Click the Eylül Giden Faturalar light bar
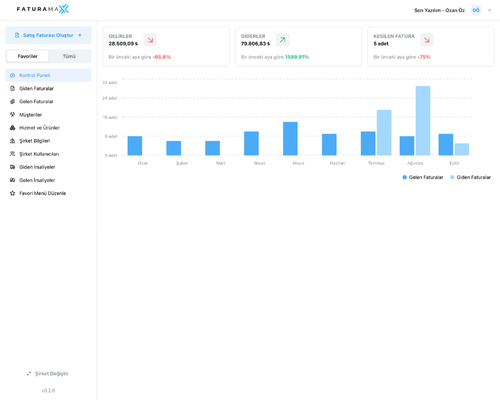 click(x=462, y=149)
